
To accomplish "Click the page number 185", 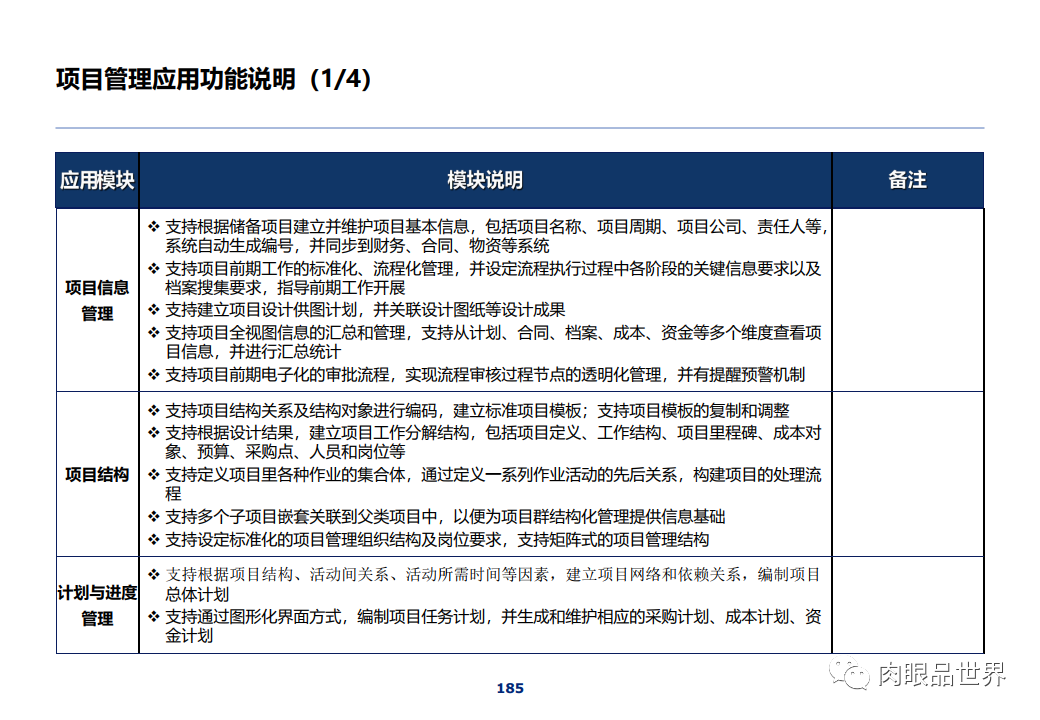I will coord(510,687).
